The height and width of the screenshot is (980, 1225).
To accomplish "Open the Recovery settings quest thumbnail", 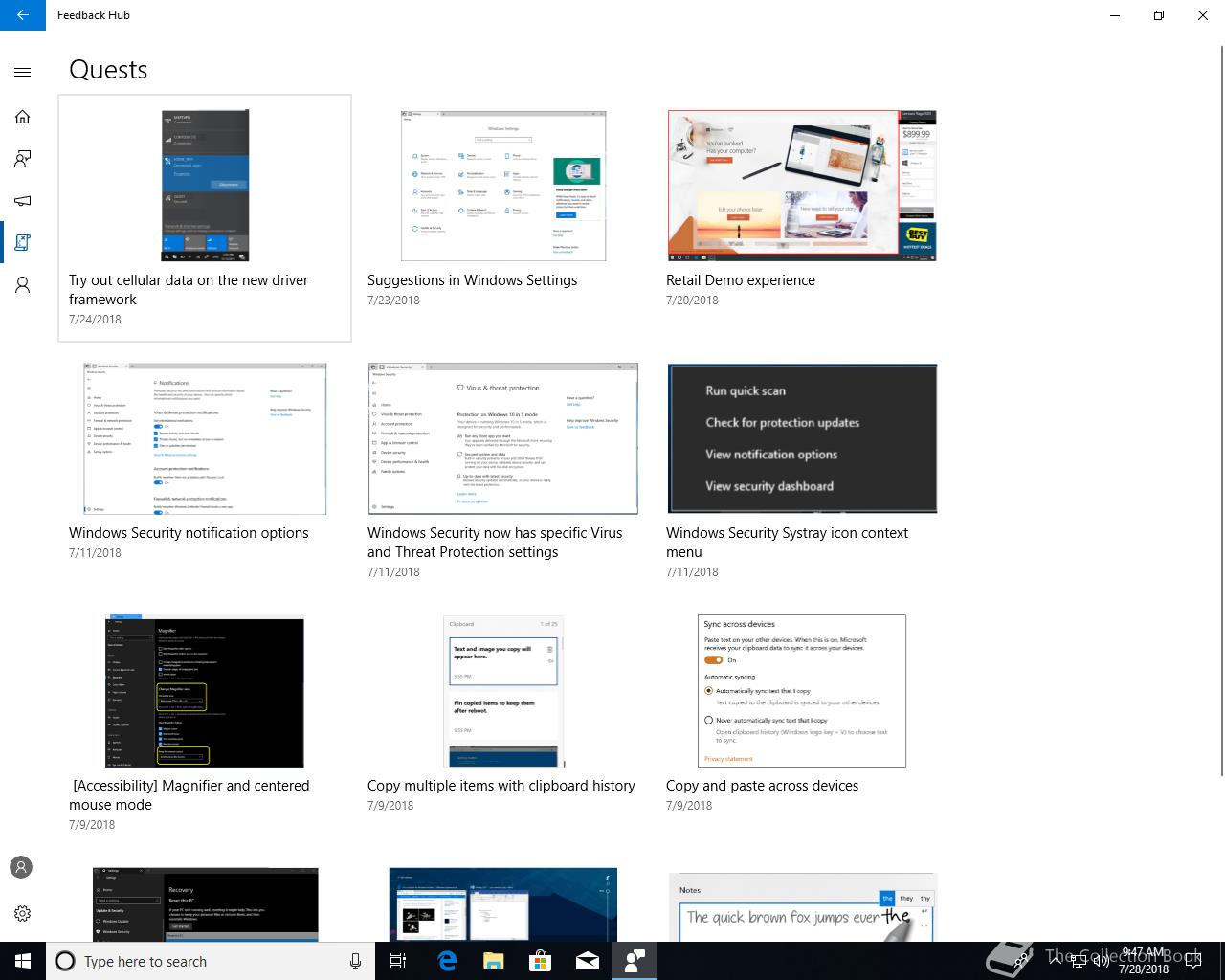I will coord(205,904).
